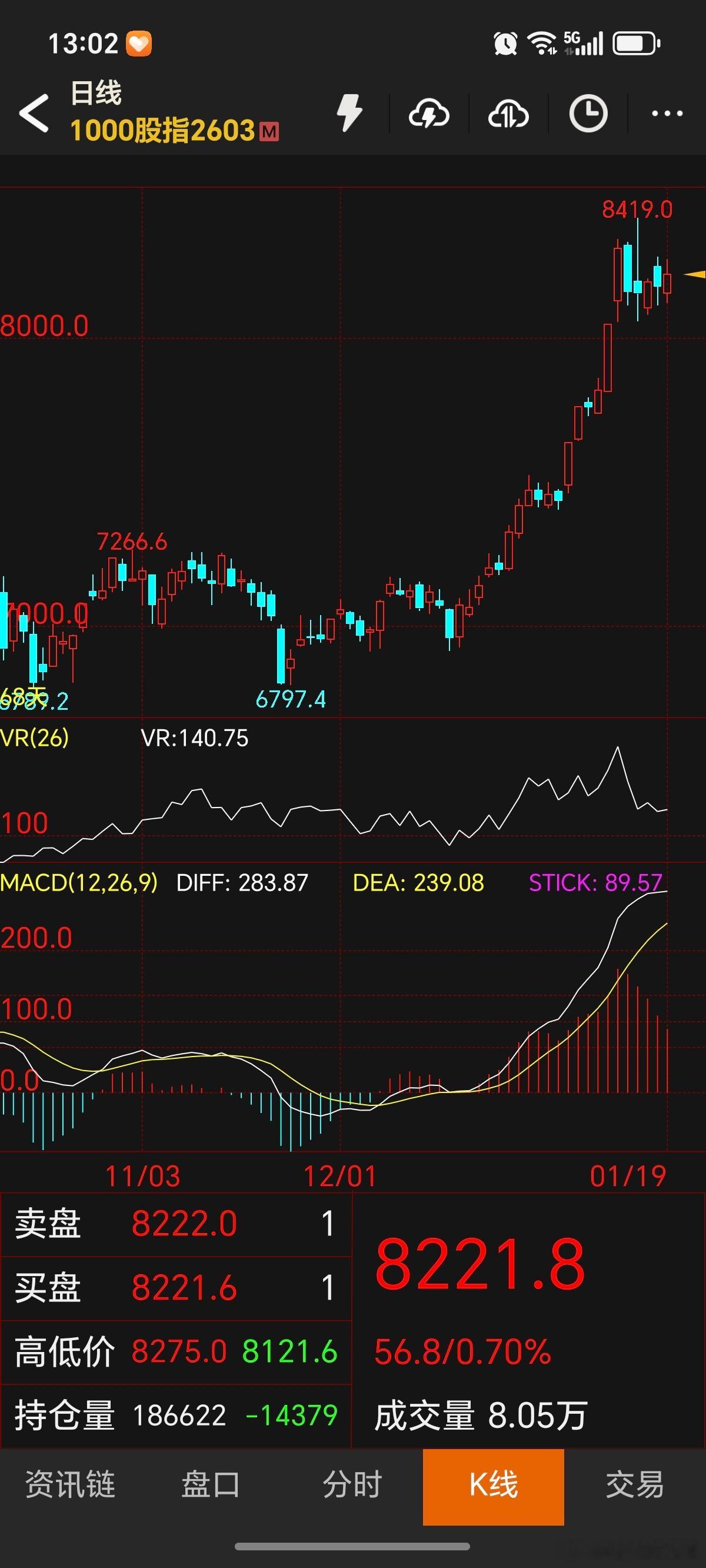This screenshot has width=706, height=1568.
Task: Tap the 8000.0 axis label
Action: [x=45, y=325]
